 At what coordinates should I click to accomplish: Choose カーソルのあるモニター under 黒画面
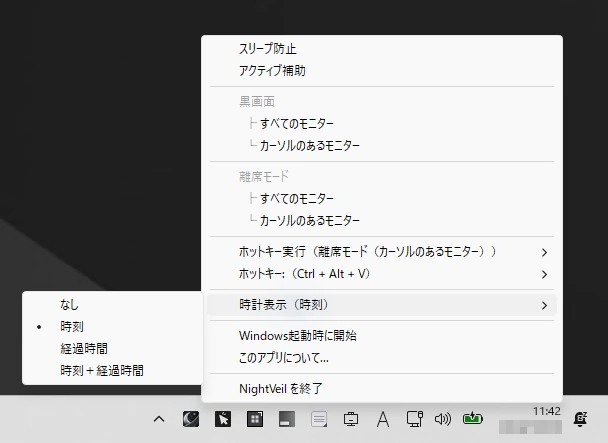(x=382, y=145)
